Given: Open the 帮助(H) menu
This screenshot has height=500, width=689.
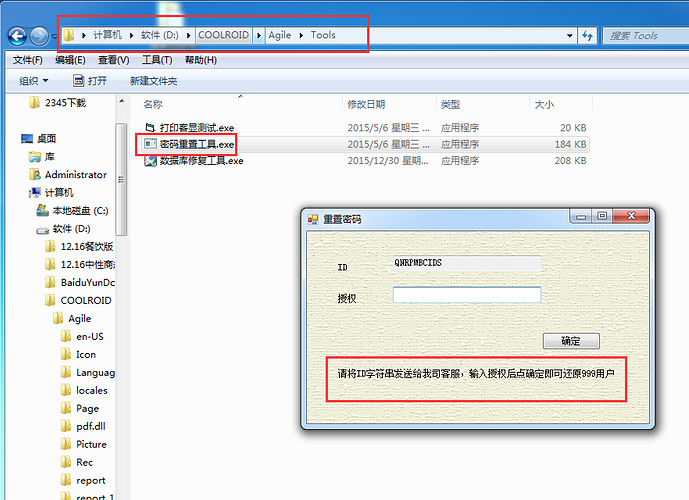Looking at the screenshot, I should pos(201,60).
